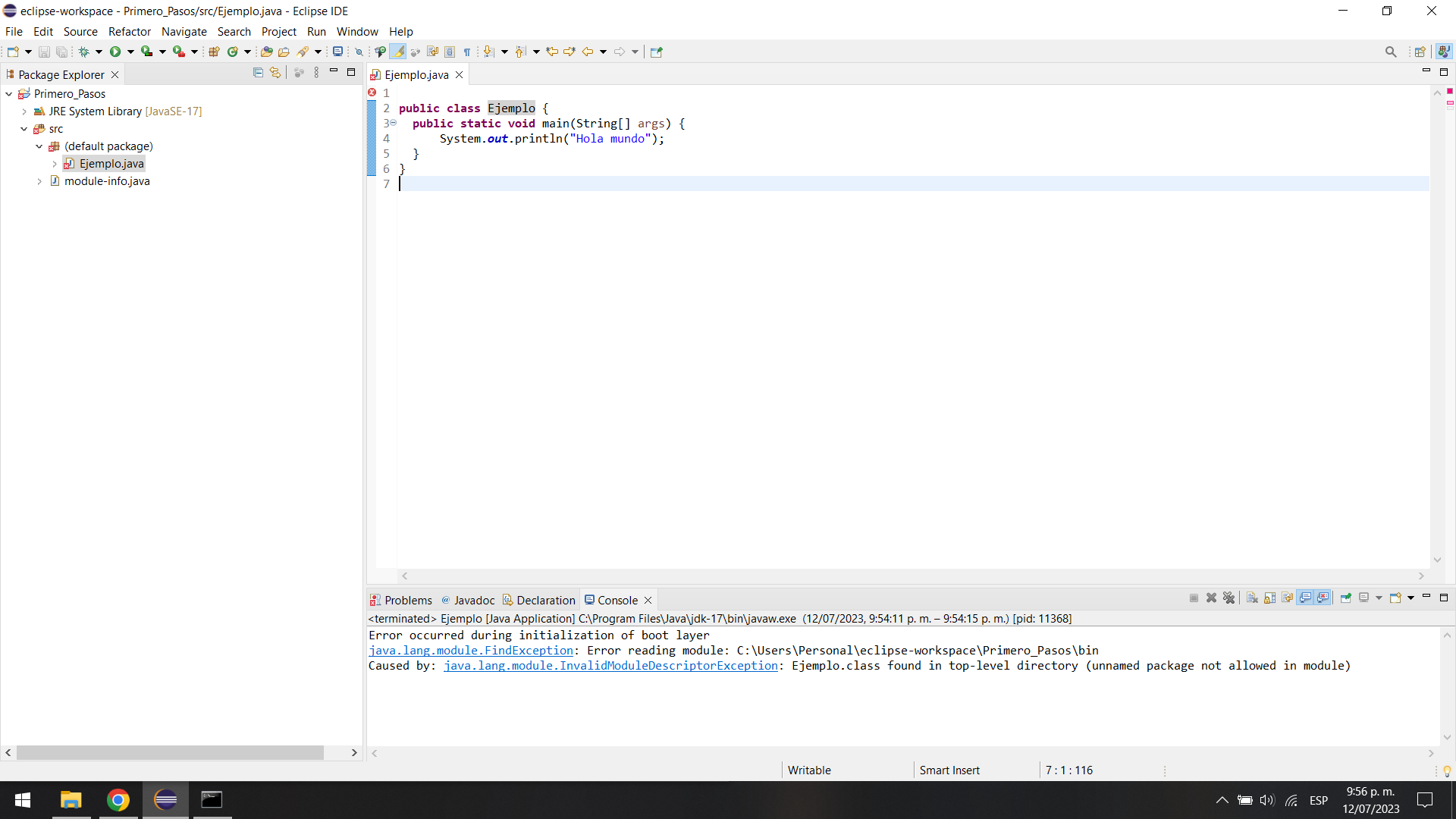Image resolution: width=1456 pixels, height=819 pixels.
Task: Jump to Last Edit Location icon
Action: tap(552, 52)
